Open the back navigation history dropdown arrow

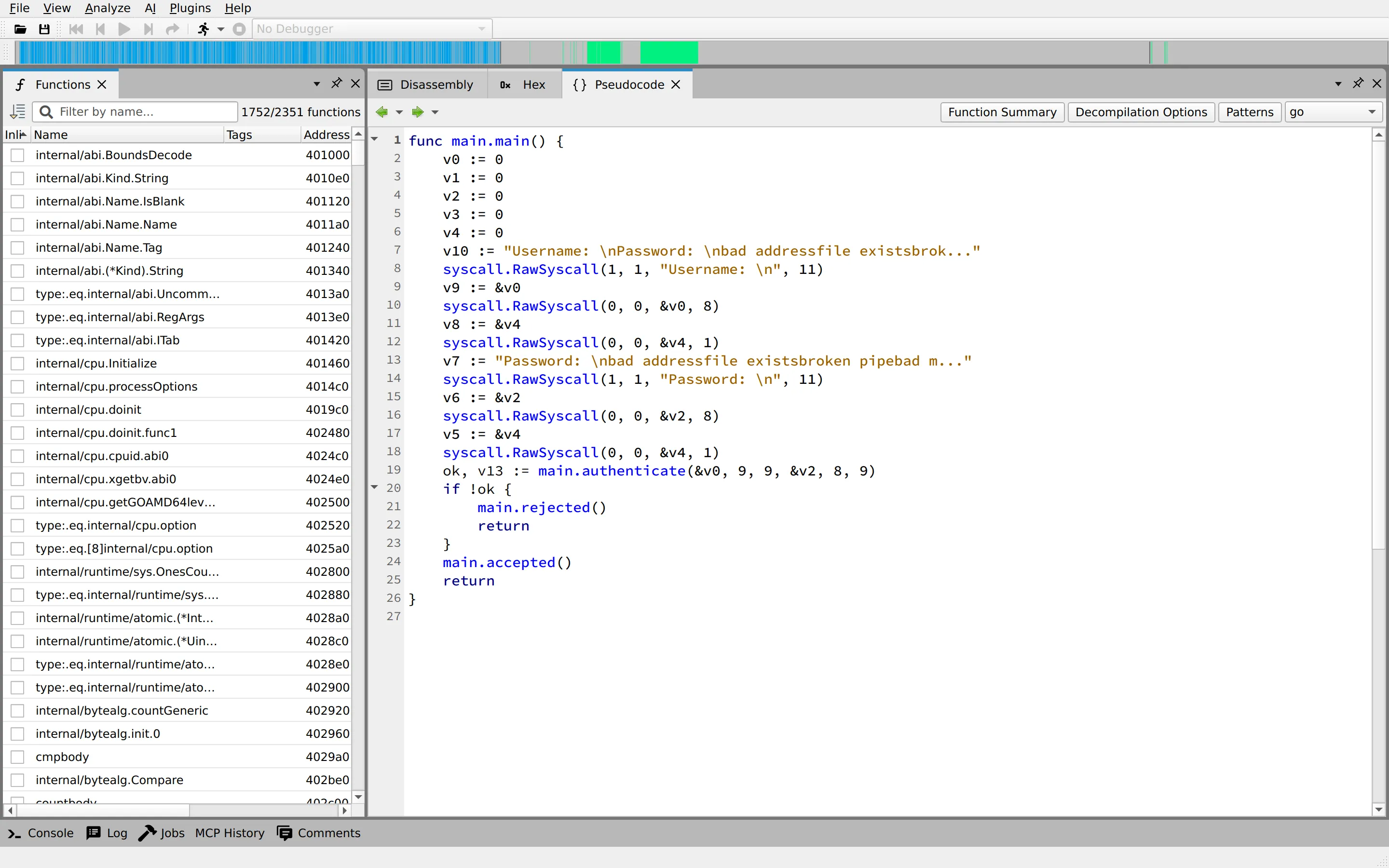pyautogui.click(x=399, y=112)
